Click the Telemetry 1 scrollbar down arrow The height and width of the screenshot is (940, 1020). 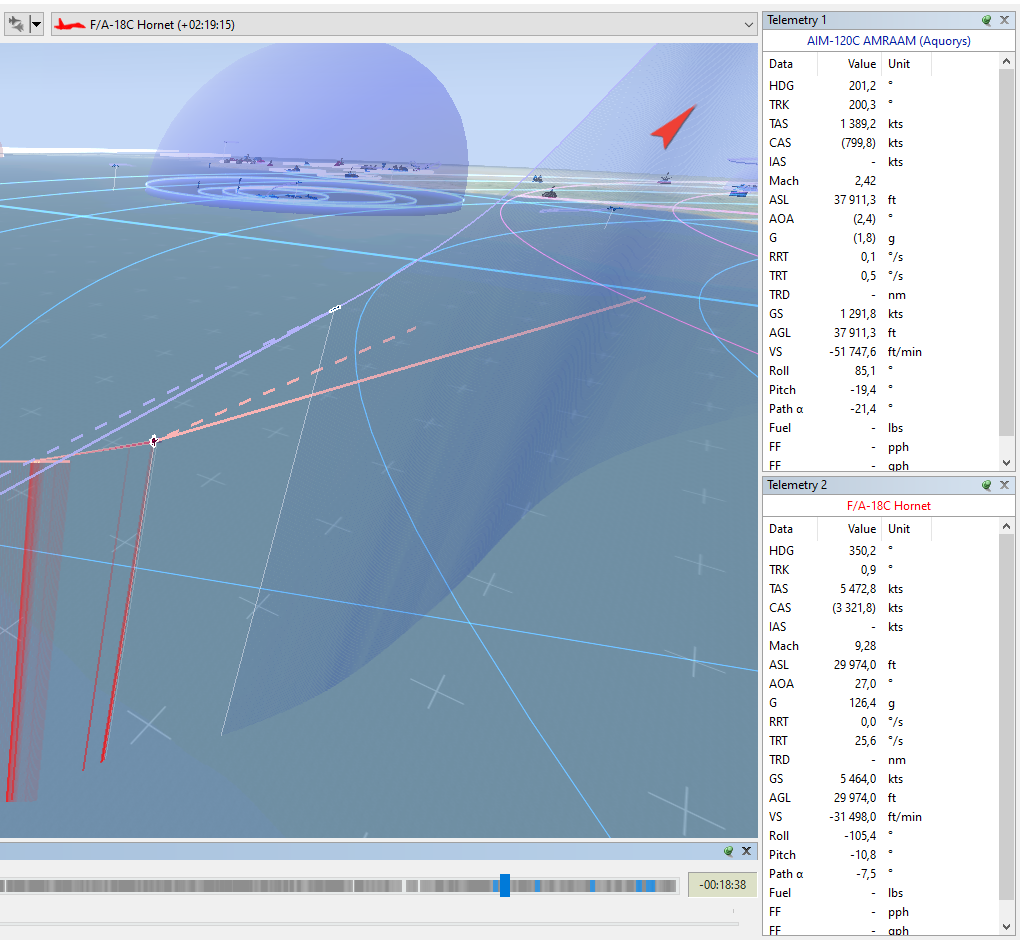coord(1006,463)
